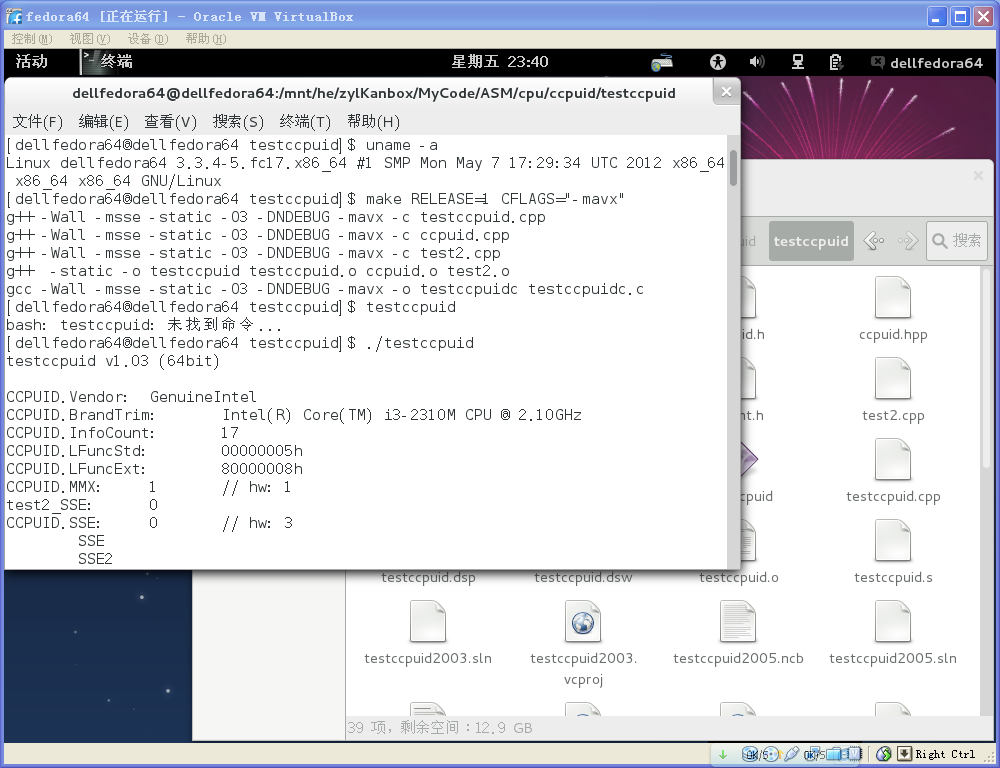Click the battery power tray icon
This screenshot has width=1000, height=768.
click(835, 62)
